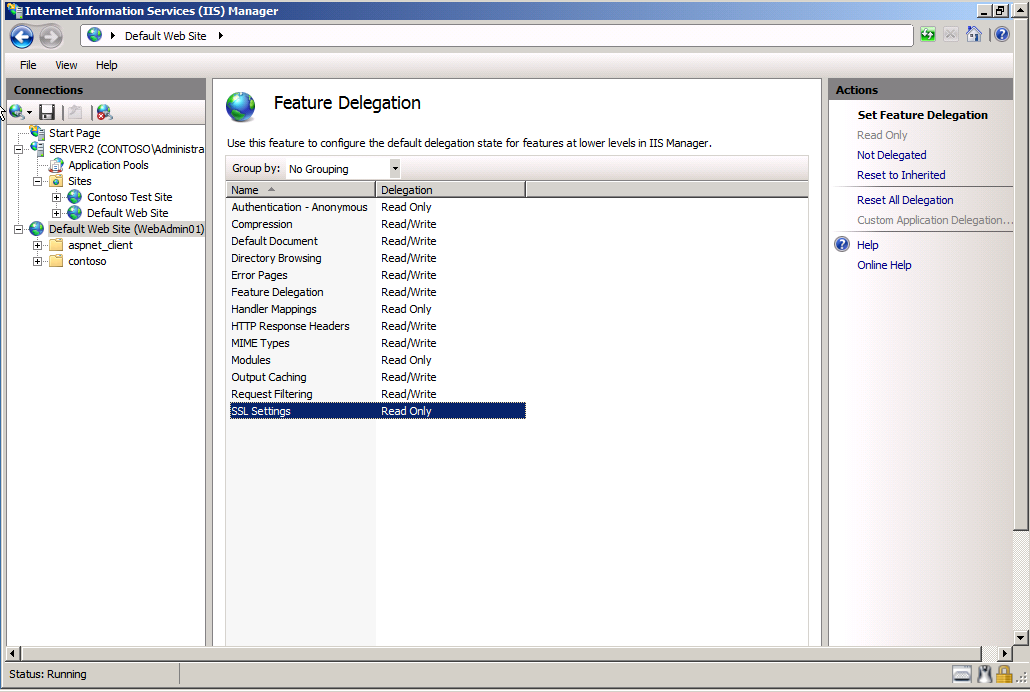Click the blue Help question mark icon in top toolbar
Screen dimensions: 1030x692
point(1002,34)
